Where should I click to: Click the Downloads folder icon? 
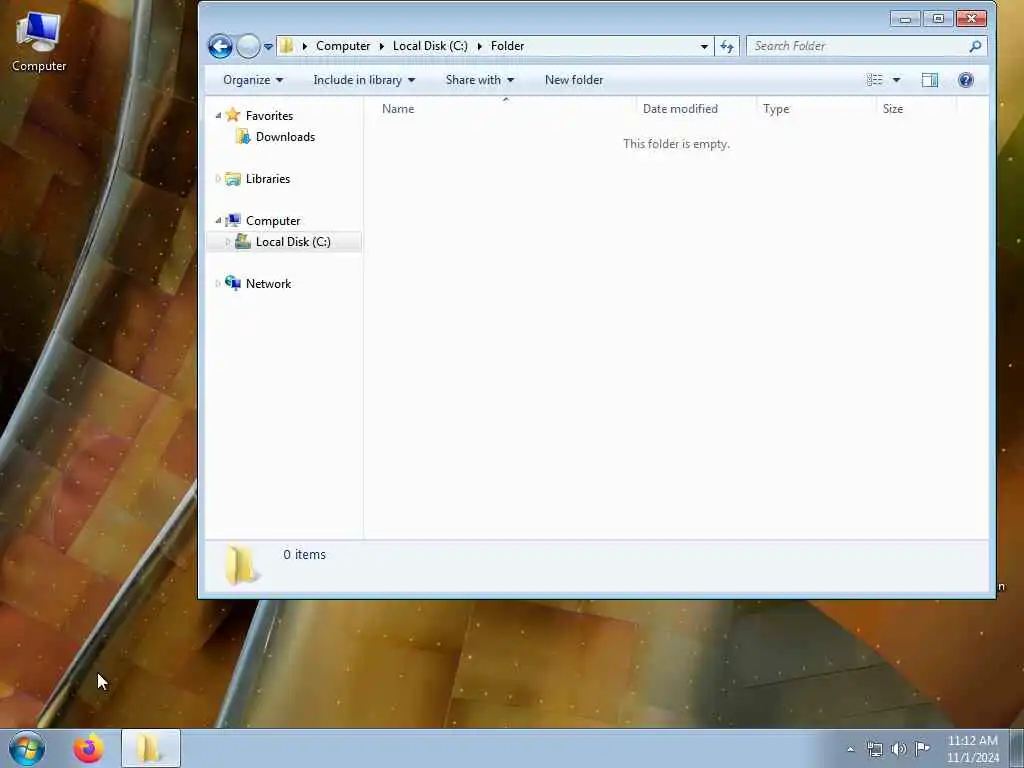tap(243, 136)
